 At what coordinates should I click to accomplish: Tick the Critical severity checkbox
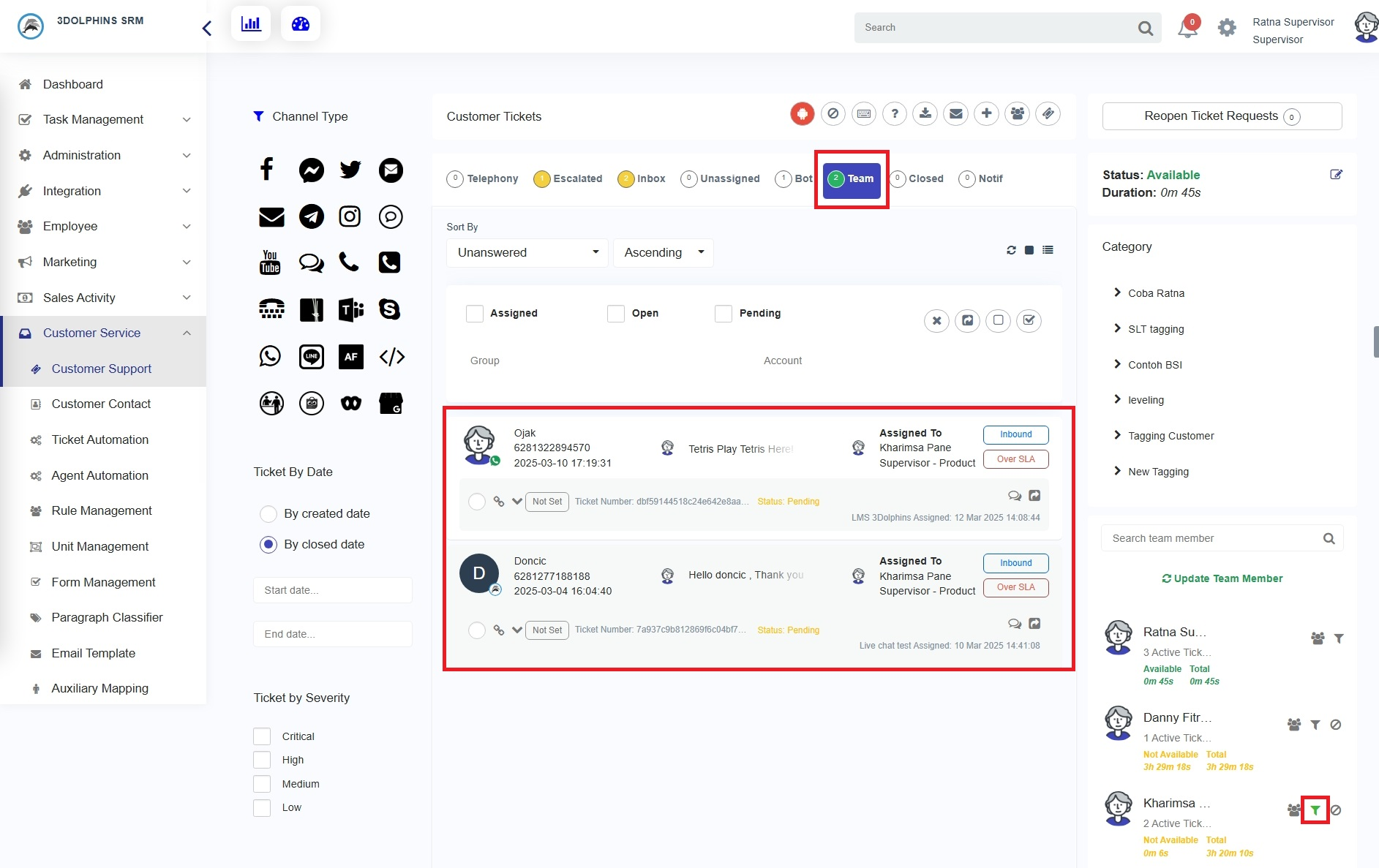tap(262, 736)
